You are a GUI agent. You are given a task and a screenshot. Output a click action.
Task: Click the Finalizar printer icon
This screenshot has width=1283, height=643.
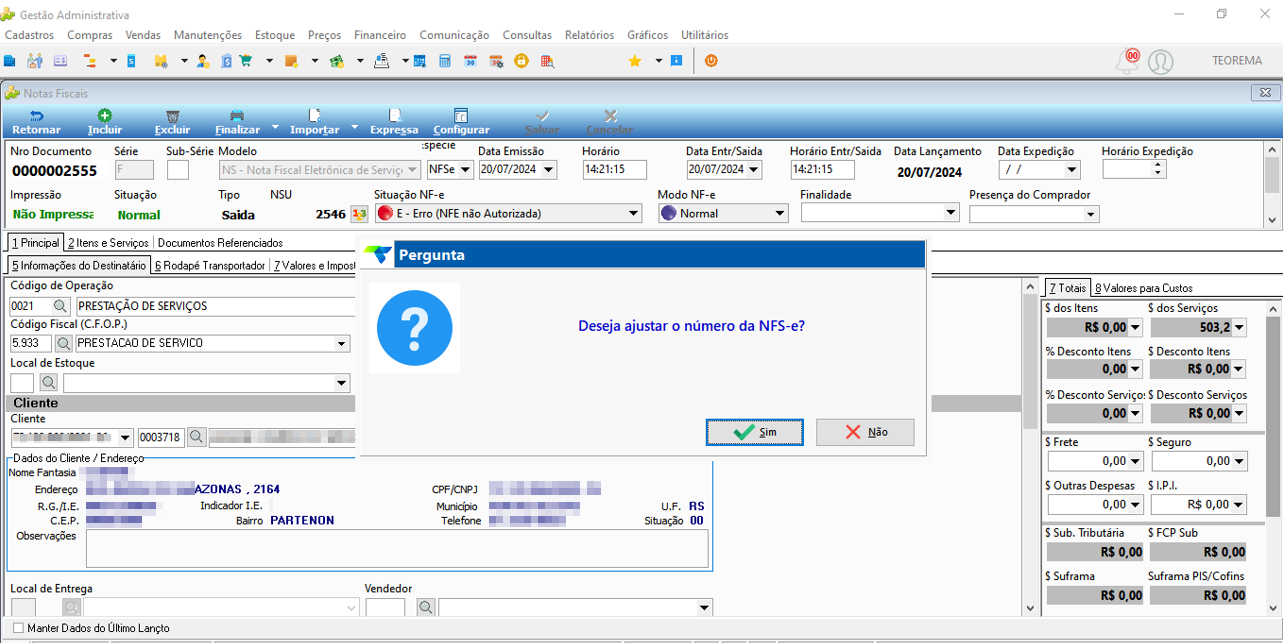(237, 116)
